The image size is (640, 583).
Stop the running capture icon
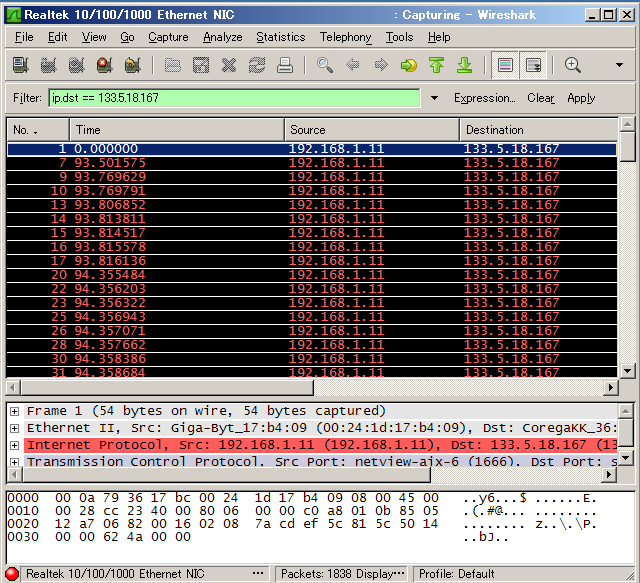(104, 65)
